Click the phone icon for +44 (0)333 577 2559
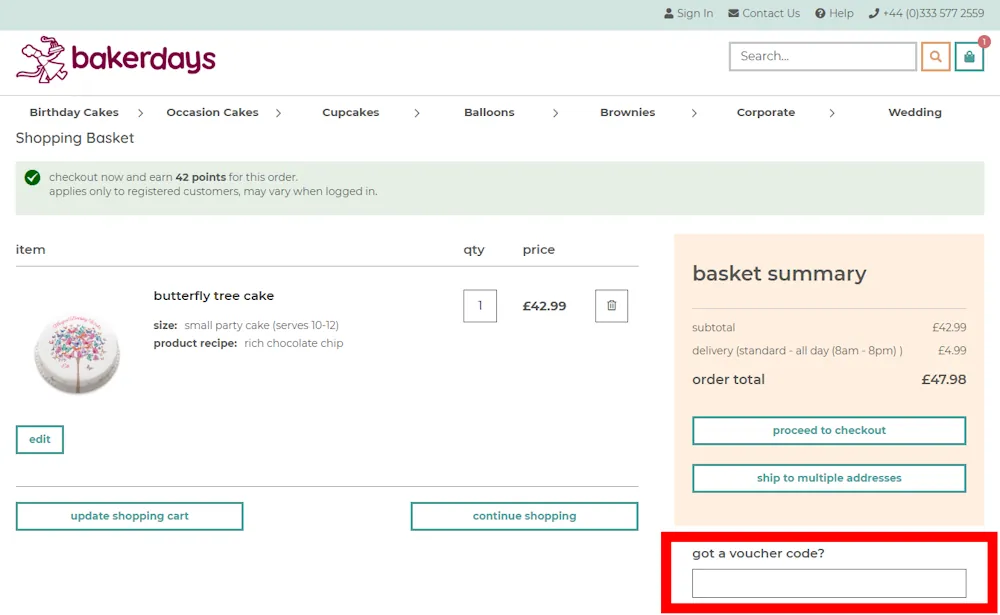Screen dimensions: 1000x615 point(874,13)
